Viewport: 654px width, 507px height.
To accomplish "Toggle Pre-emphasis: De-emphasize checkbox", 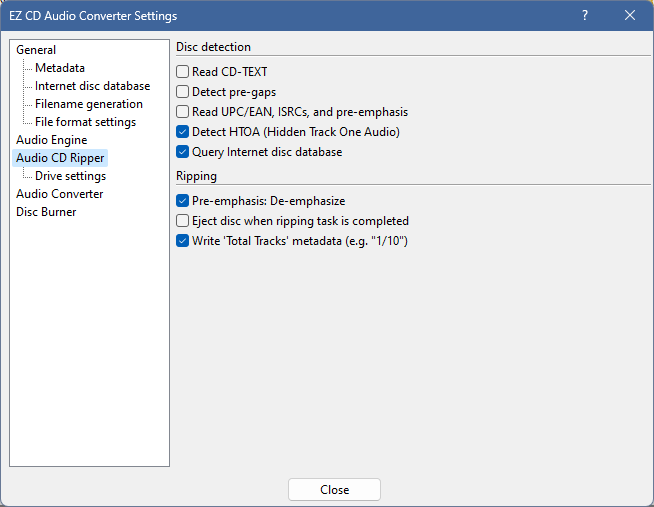I will (183, 201).
